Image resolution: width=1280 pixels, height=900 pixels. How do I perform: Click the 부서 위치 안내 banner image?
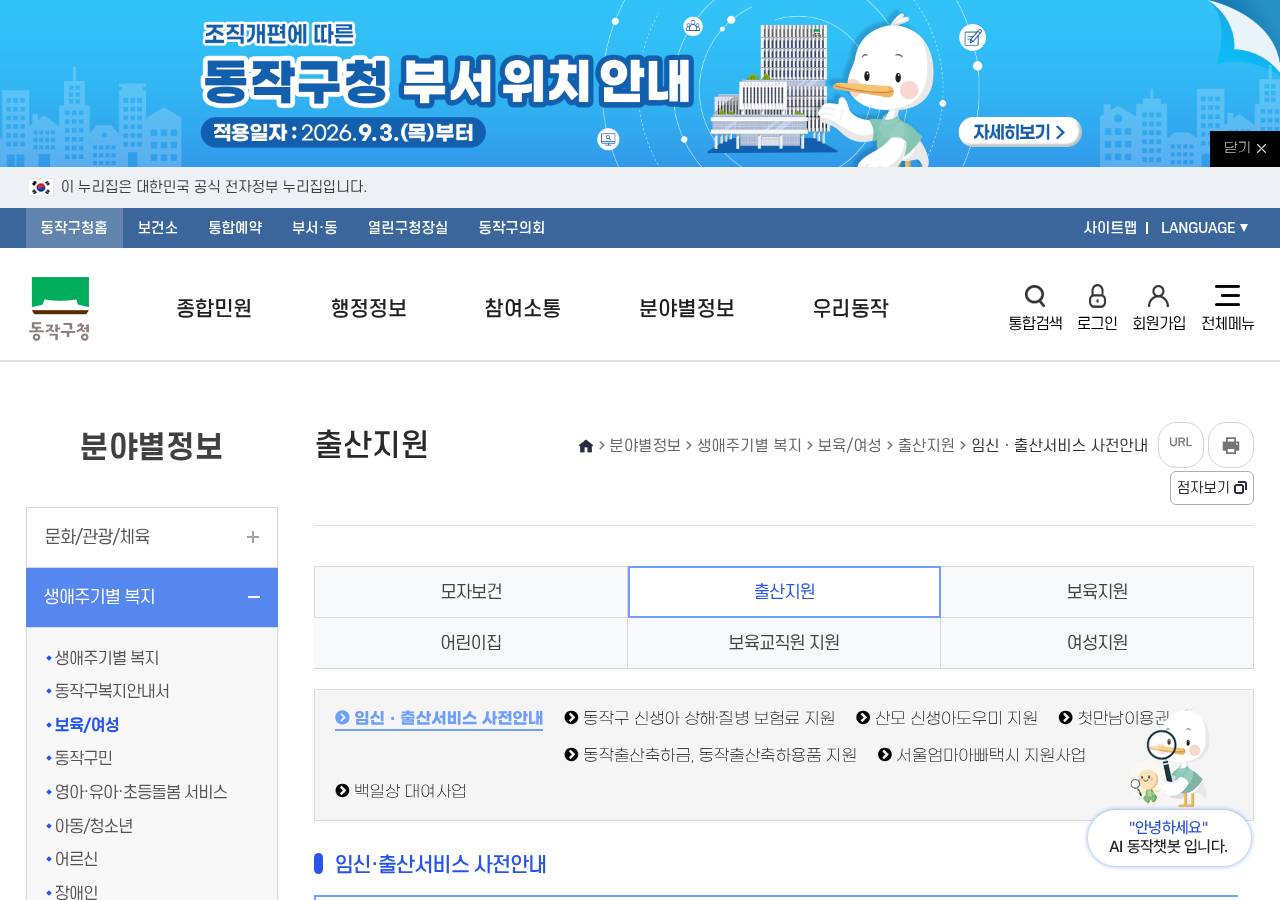(640, 83)
